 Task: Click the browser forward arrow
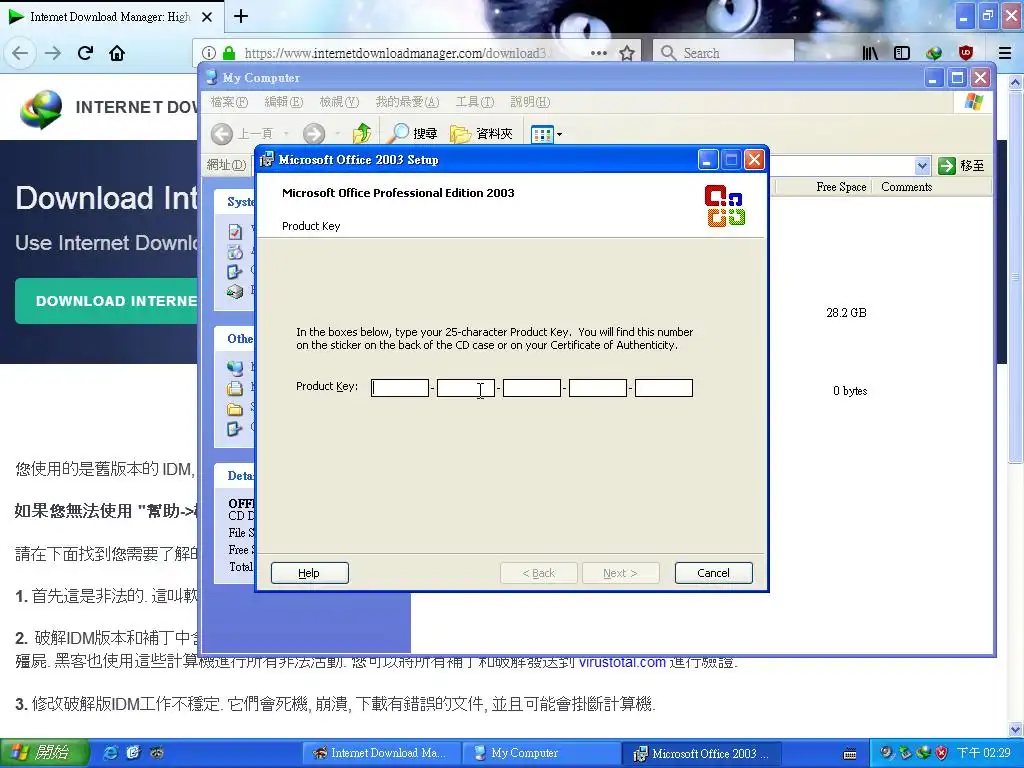point(53,53)
